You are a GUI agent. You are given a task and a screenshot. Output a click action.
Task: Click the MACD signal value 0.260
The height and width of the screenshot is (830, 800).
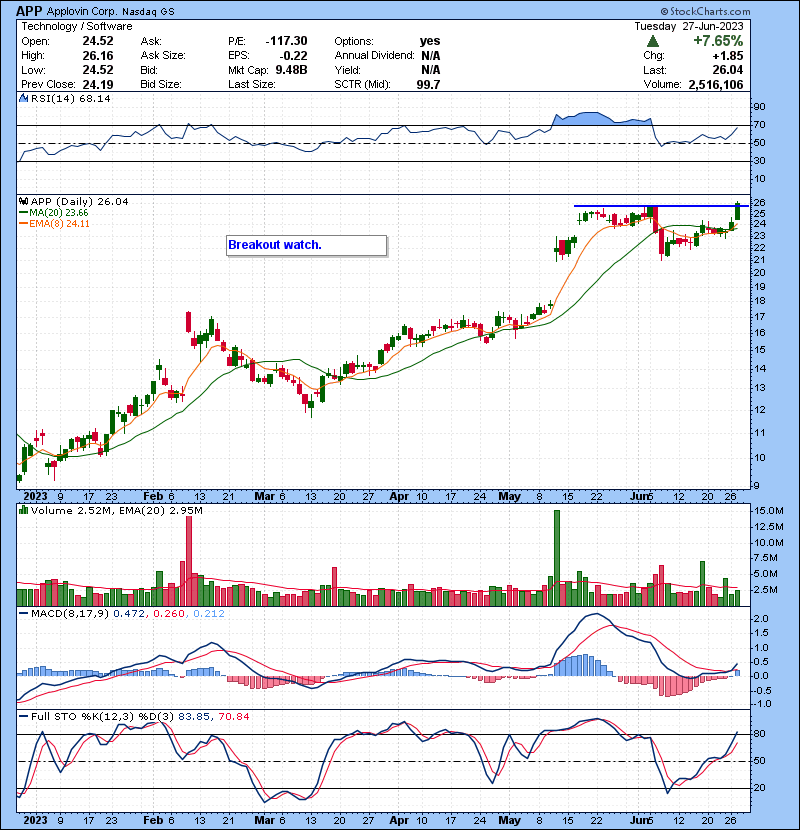pos(169,614)
